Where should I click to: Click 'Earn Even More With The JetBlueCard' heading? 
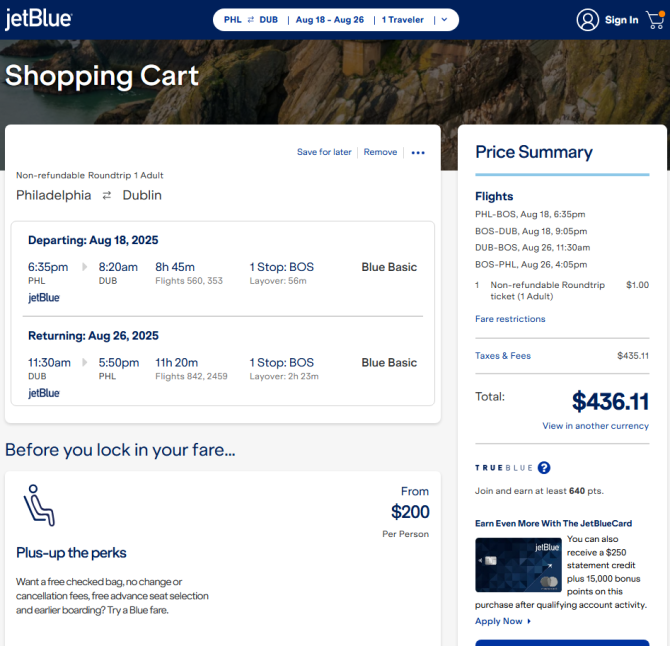tap(554, 523)
